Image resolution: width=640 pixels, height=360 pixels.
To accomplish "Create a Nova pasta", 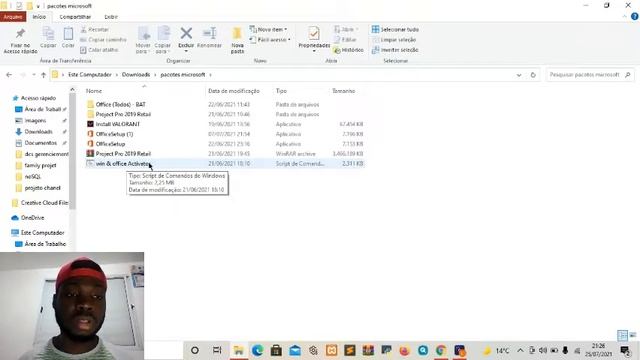I will 237,40.
